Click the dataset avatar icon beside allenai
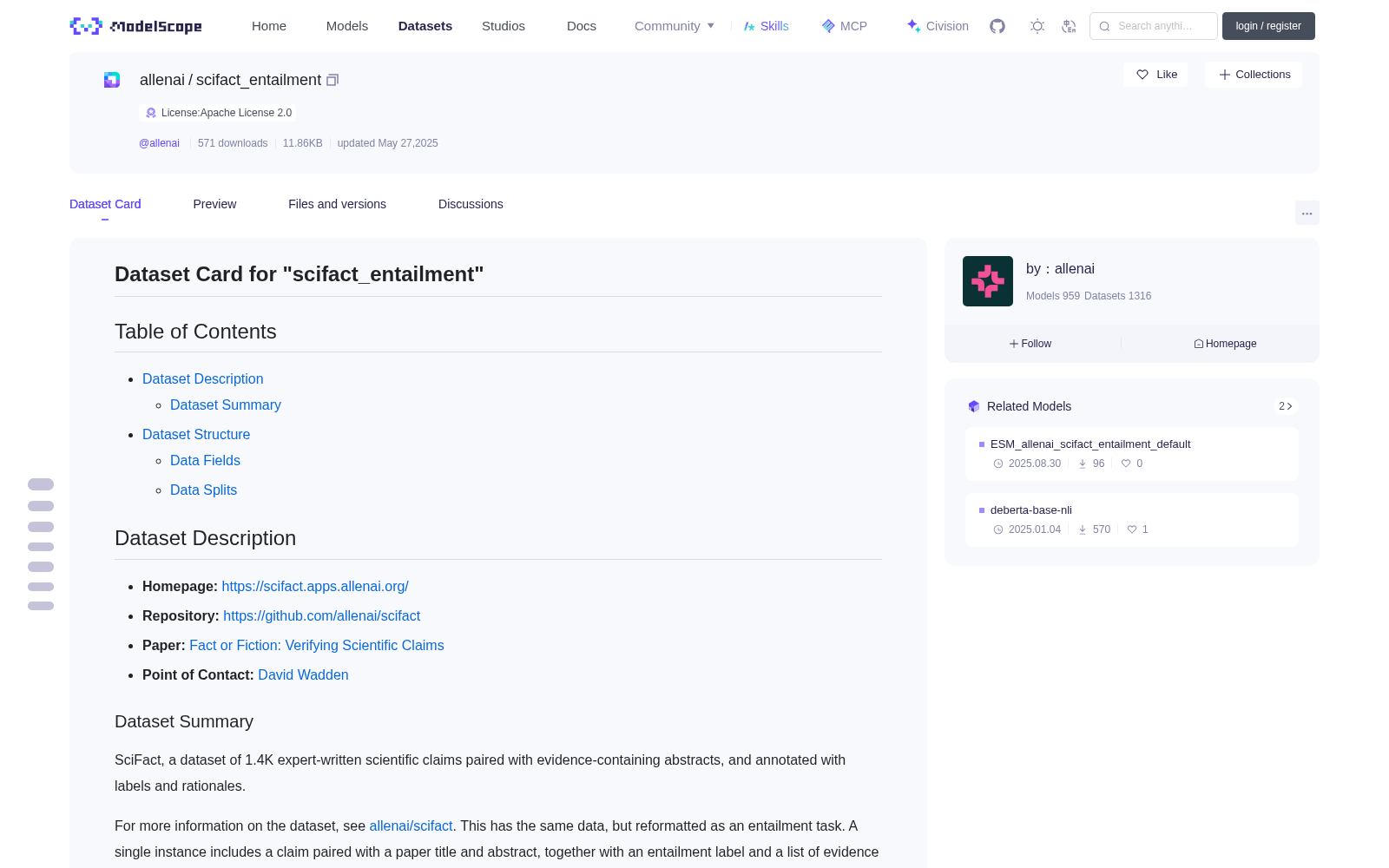The height and width of the screenshot is (868, 1389). click(112, 80)
